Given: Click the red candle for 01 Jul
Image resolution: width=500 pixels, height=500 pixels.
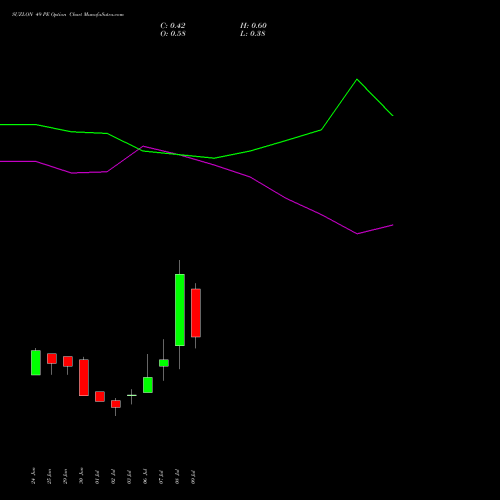Looking at the screenshot, I should pos(100,396).
